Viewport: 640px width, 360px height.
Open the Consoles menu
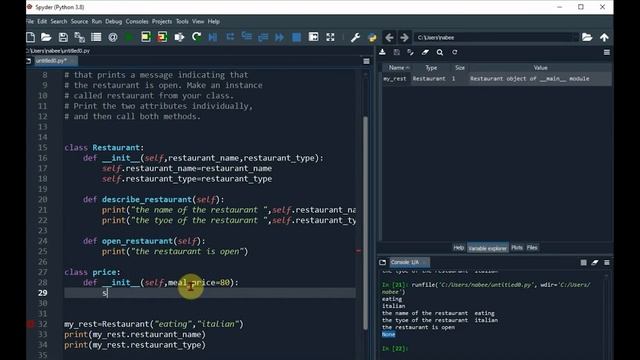pos(137,21)
